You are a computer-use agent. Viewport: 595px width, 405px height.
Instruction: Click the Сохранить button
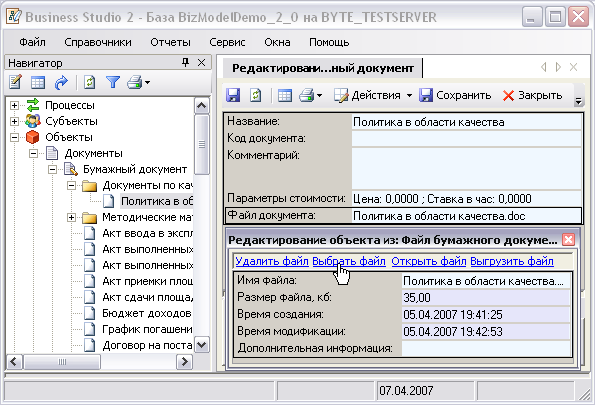coord(455,95)
